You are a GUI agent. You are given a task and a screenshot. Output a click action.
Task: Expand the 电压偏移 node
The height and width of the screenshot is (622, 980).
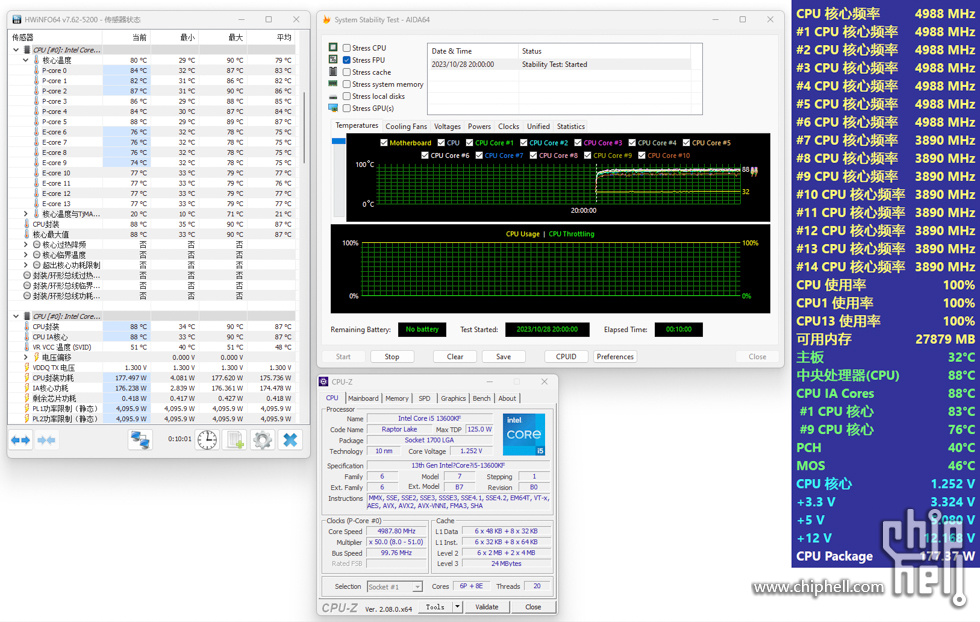coord(26,357)
